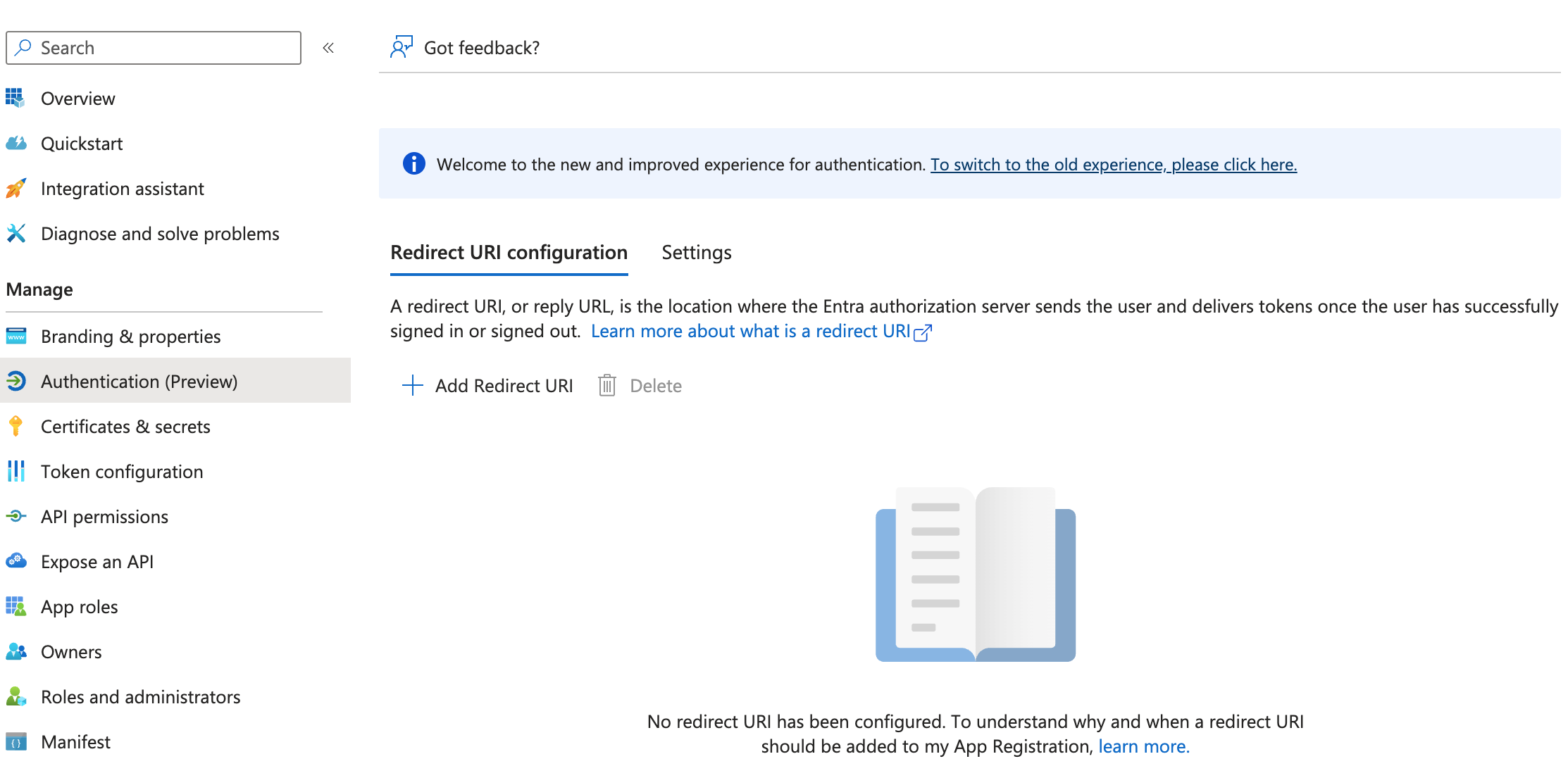Focus the sidebar Search field
Screen dimensions: 1568x766
pyautogui.click(x=154, y=48)
